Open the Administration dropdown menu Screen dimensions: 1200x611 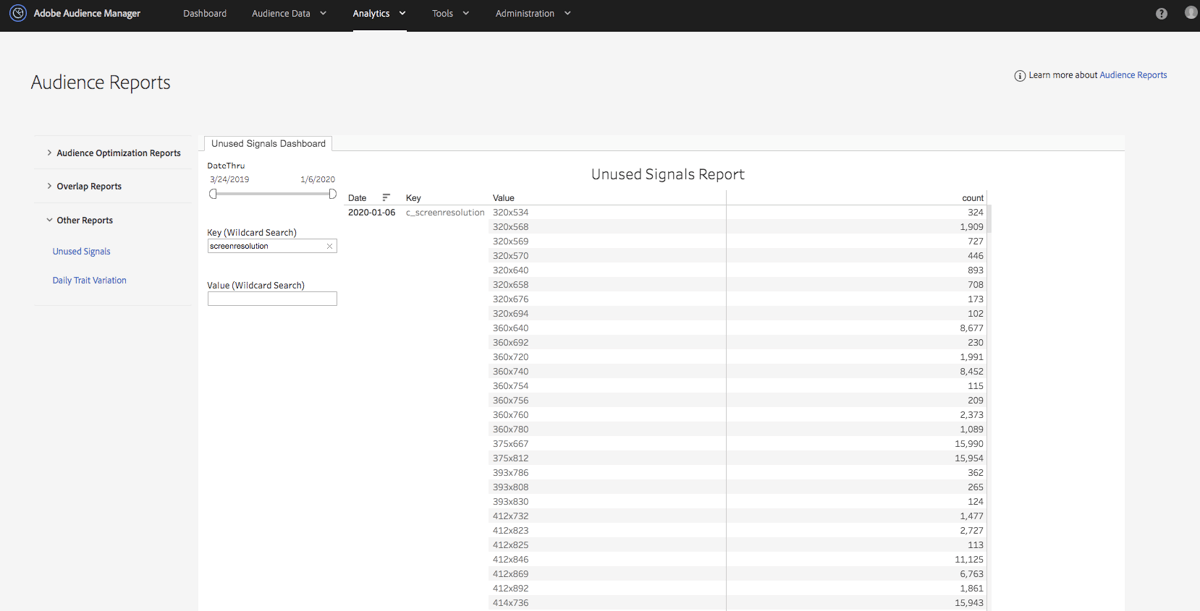(x=532, y=14)
